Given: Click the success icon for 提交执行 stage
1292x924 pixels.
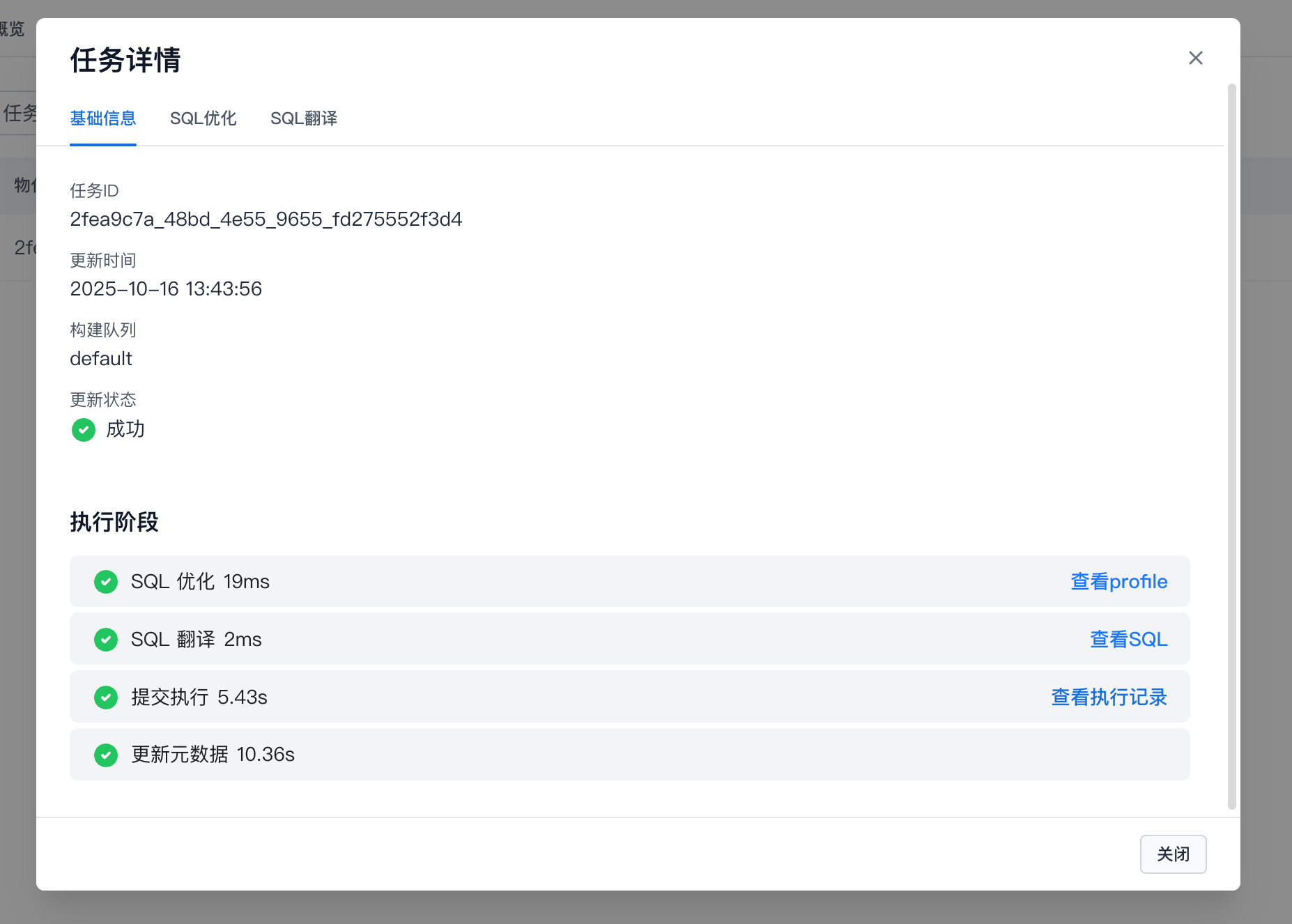Looking at the screenshot, I should [106, 697].
